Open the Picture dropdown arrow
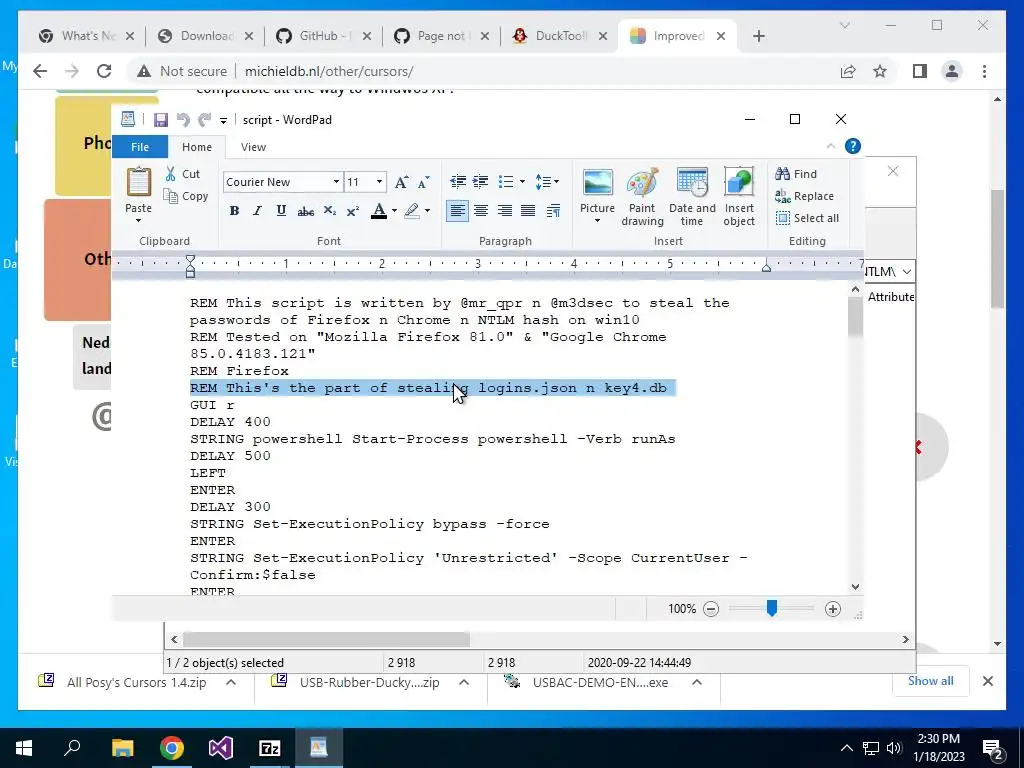Image resolution: width=1024 pixels, height=768 pixels. click(x=597, y=221)
